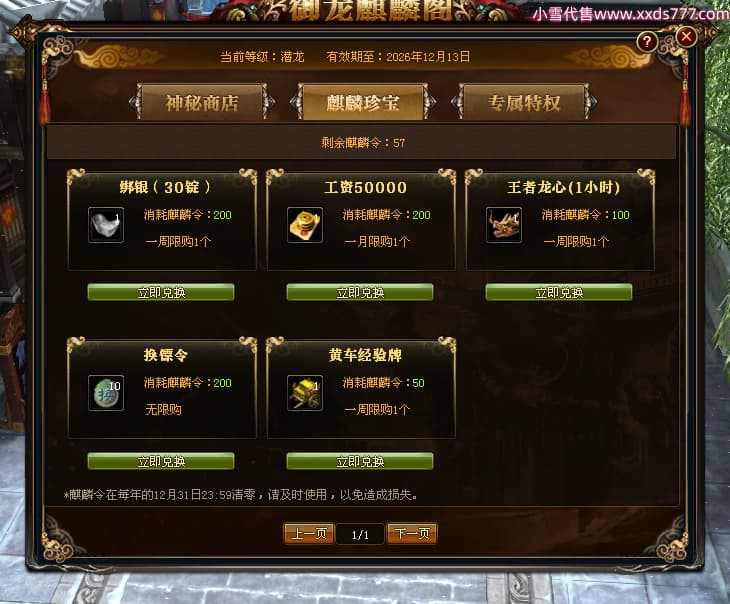Image resolution: width=730 pixels, height=604 pixels.
Task: Select the yellow cart experience icon
Action: [x=305, y=393]
